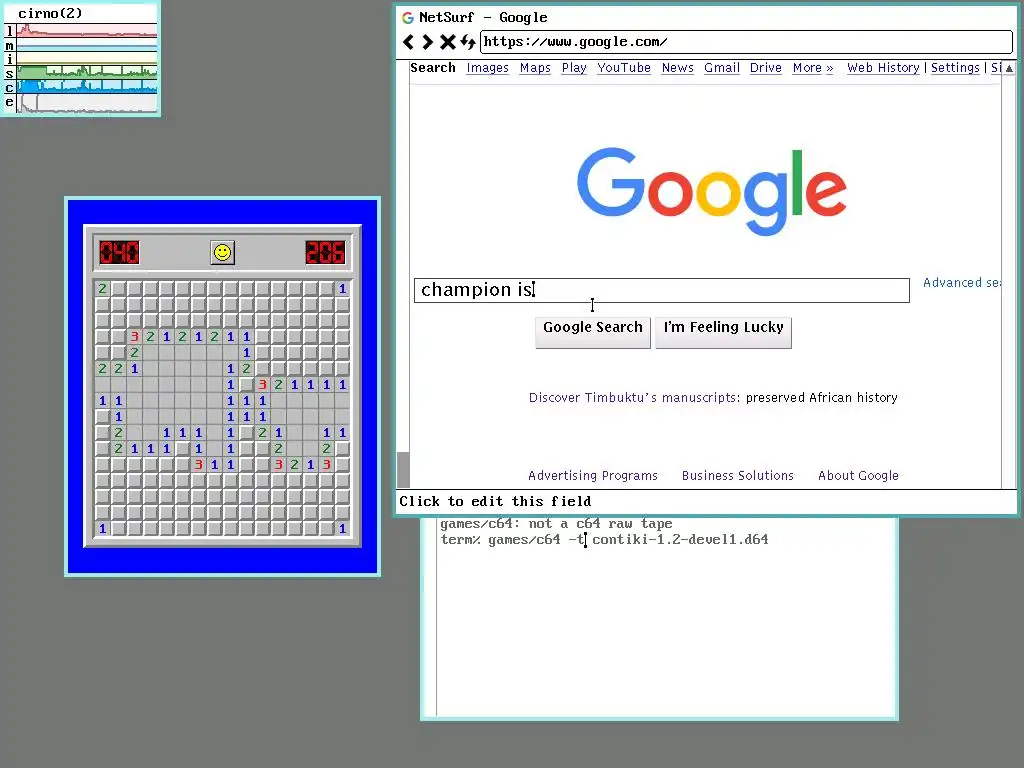Click the Search label in Google's top bar
The height and width of the screenshot is (768, 1024).
(432, 68)
